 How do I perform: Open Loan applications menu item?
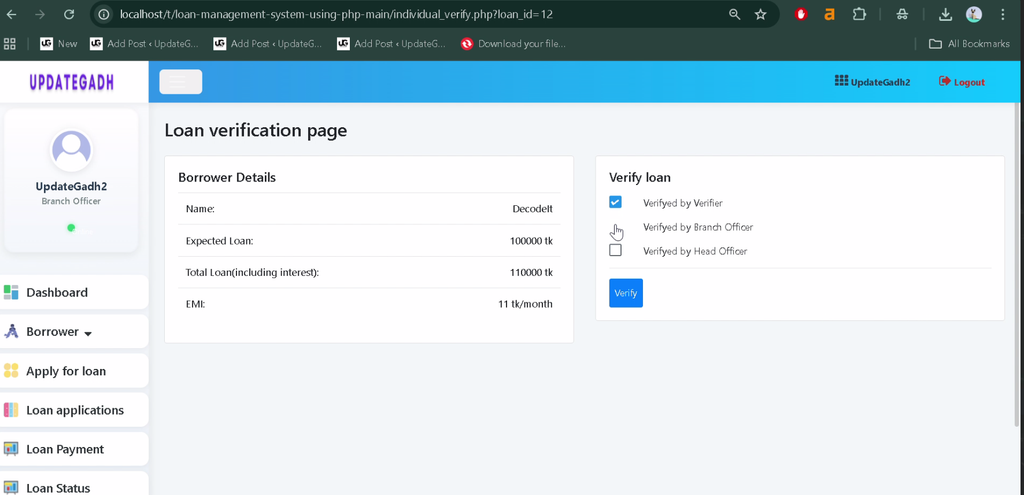(74, 410)
